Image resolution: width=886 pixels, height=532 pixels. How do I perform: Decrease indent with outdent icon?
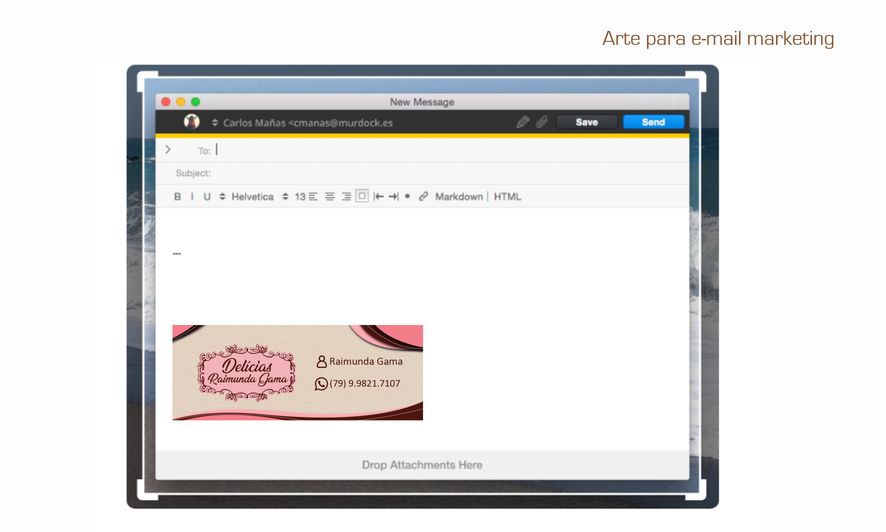coord(378,197)
